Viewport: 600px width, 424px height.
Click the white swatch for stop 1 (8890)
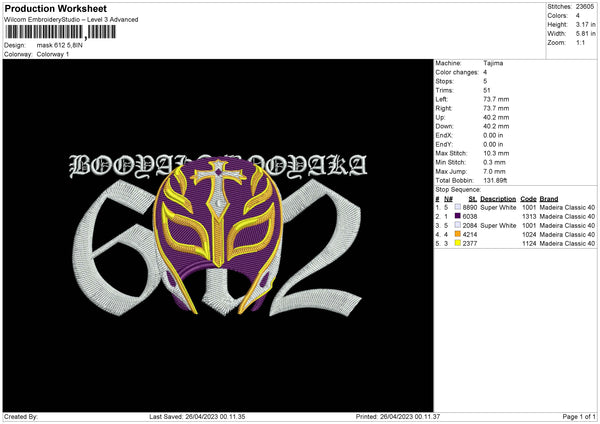(458, 207)
